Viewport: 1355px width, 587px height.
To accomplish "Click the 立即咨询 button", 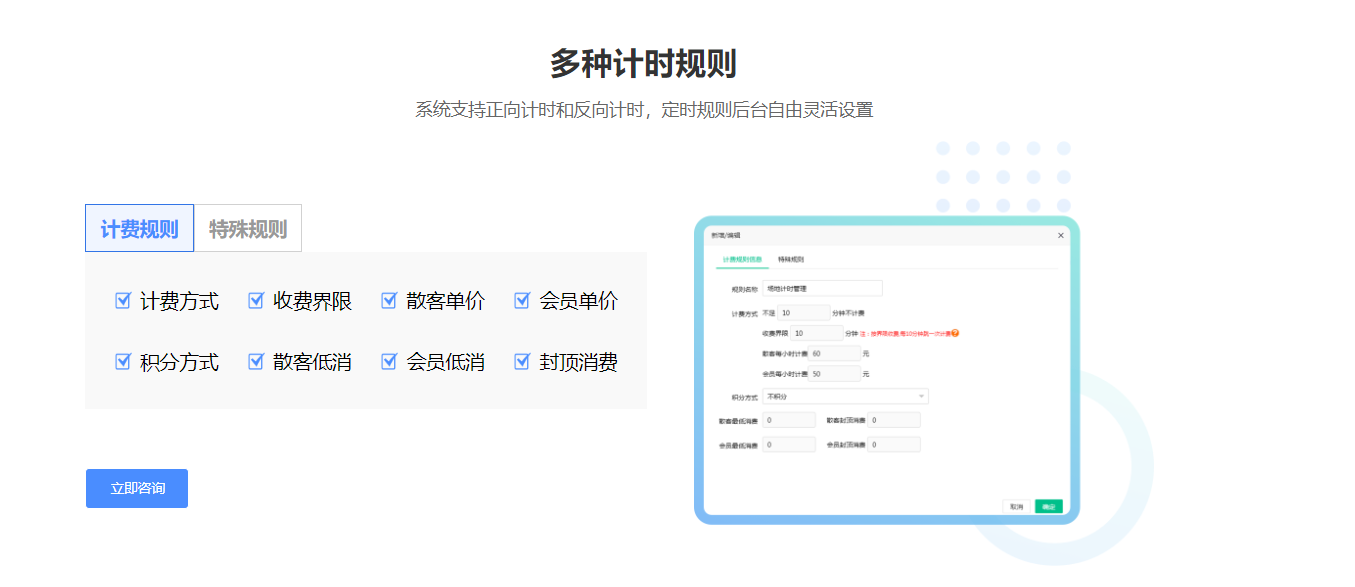I will (137, 488).
